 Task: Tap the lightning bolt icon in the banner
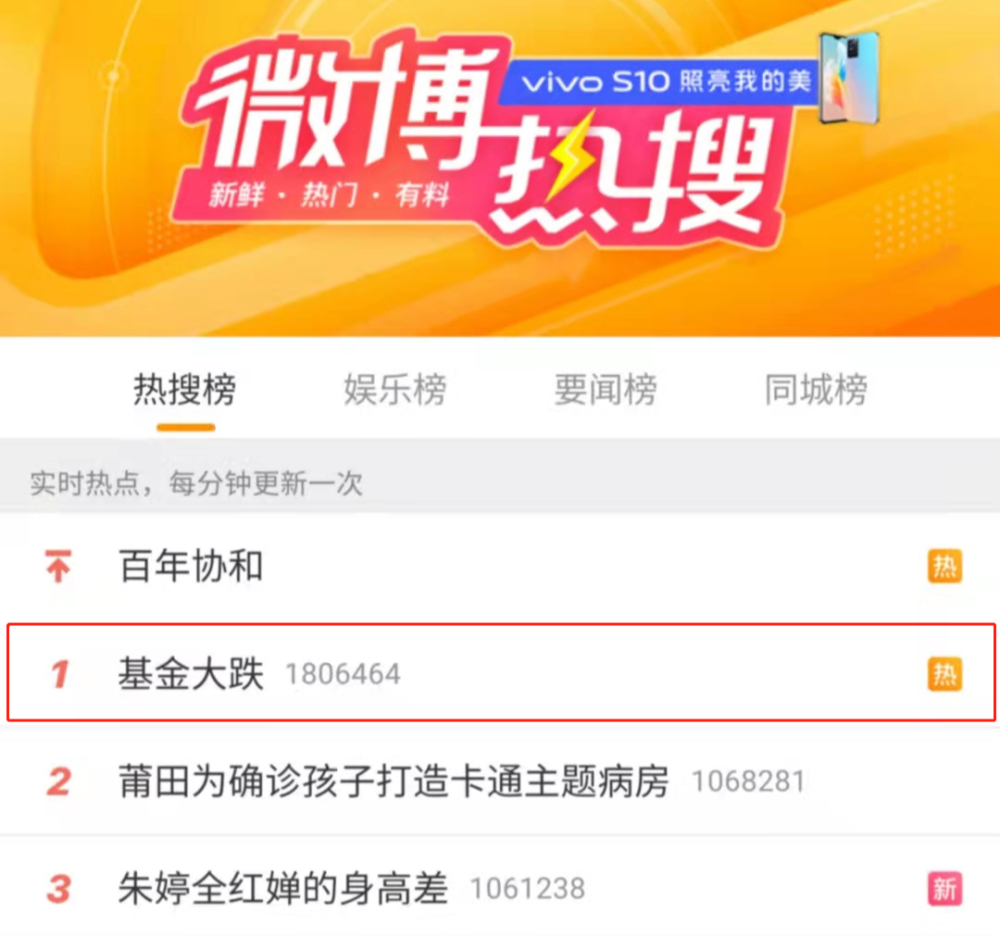(x=572, y=154)
